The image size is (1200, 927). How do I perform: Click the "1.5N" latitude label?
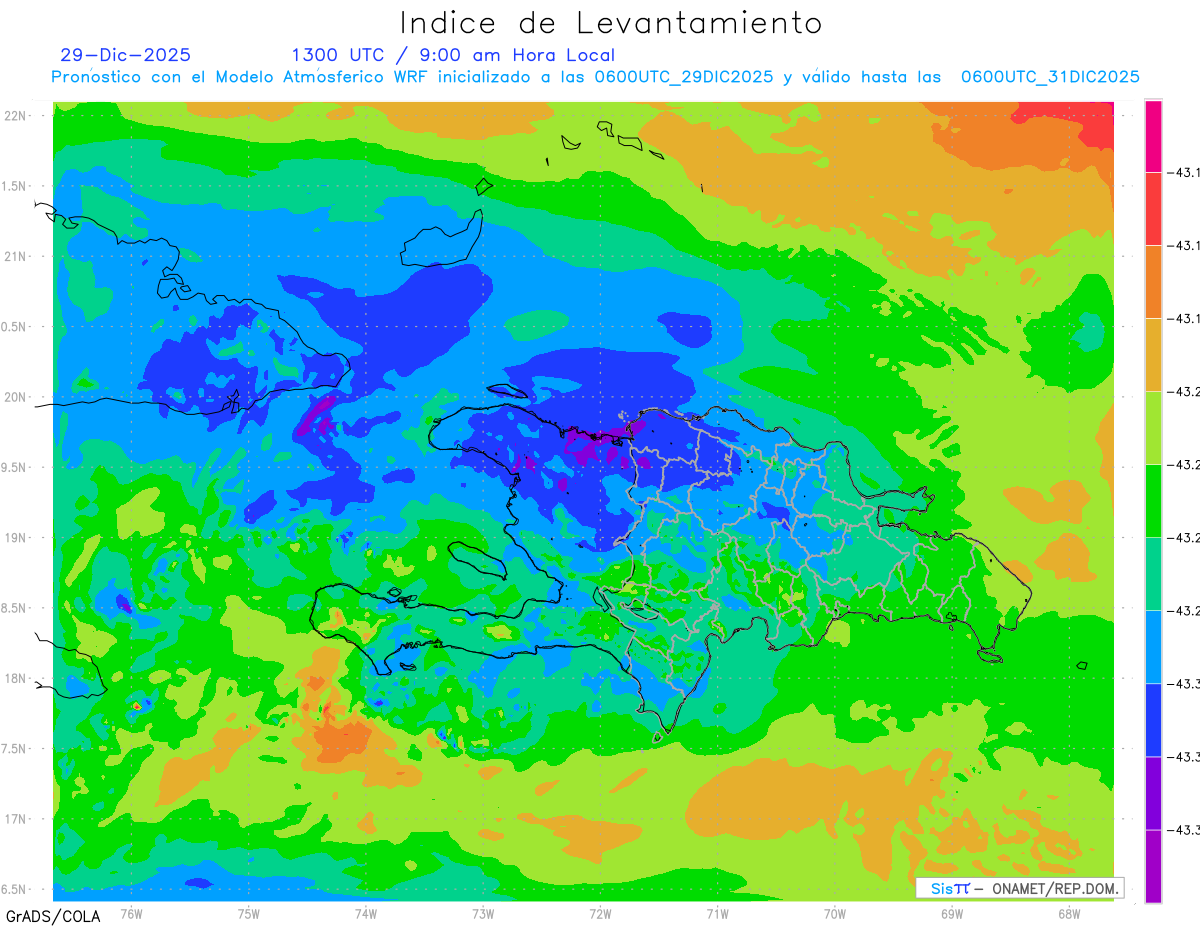tap(15, 186)
